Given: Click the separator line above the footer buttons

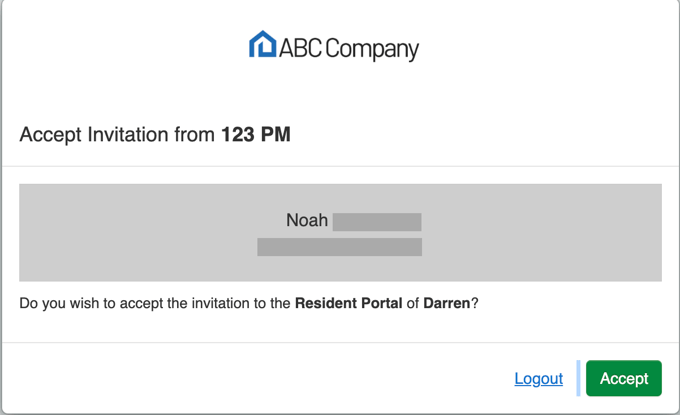Looking at the screenshot, I should (340, 343).
